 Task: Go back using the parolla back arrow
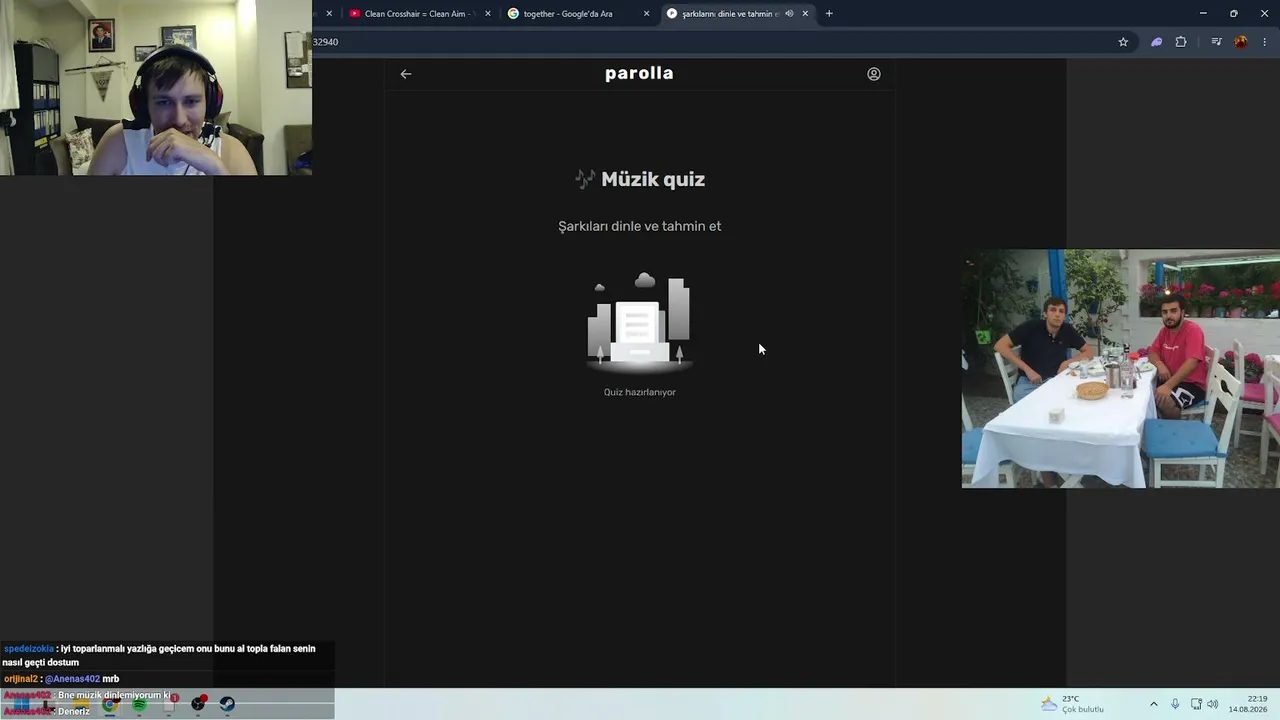click(x=406, y=74)
